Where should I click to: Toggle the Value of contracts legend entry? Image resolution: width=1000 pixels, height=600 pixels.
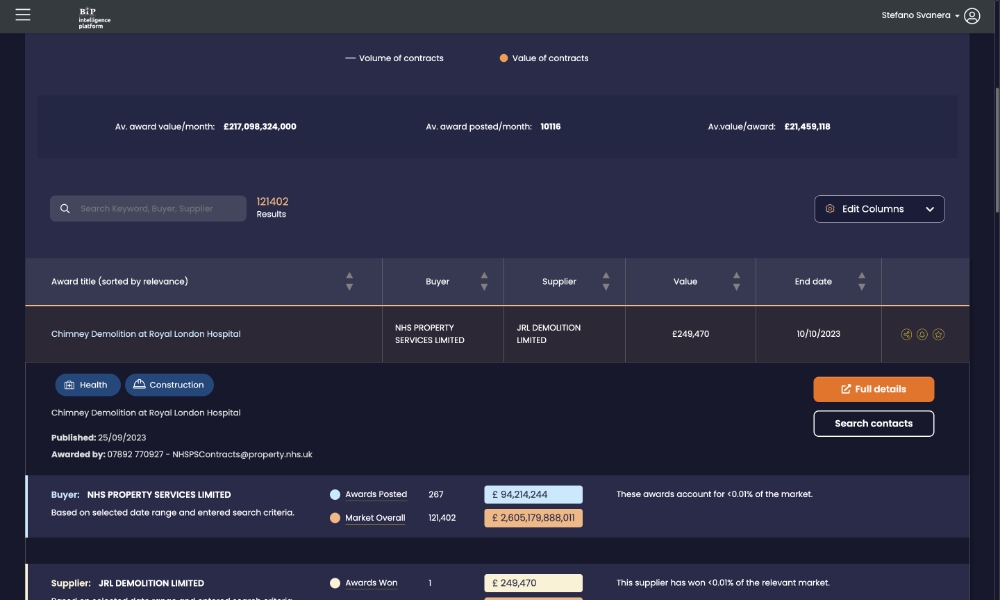click(543, 58)
